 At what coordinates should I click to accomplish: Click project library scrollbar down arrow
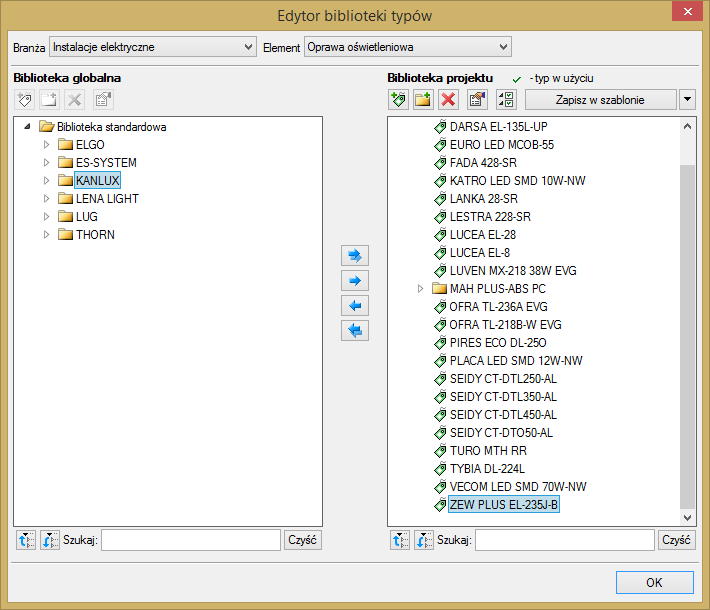[687, 517]
